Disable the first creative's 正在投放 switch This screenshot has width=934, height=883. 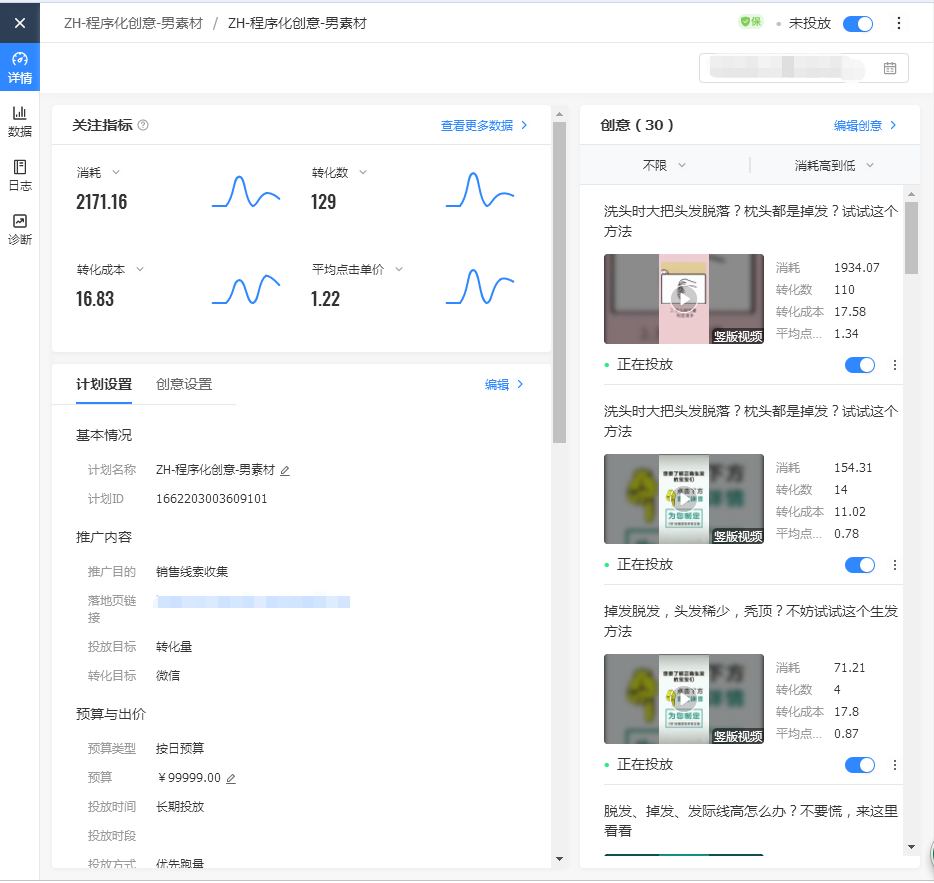860,364
